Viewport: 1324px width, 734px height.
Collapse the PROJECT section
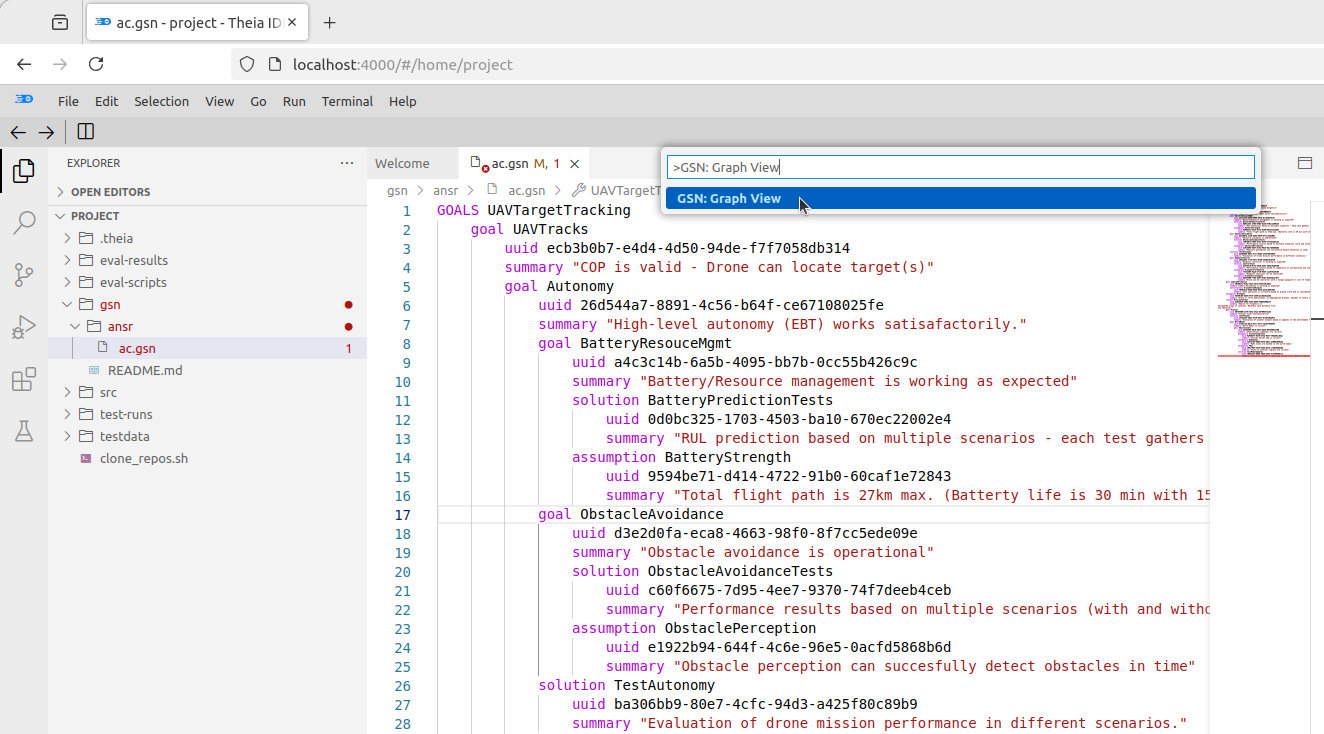[60, 216]
